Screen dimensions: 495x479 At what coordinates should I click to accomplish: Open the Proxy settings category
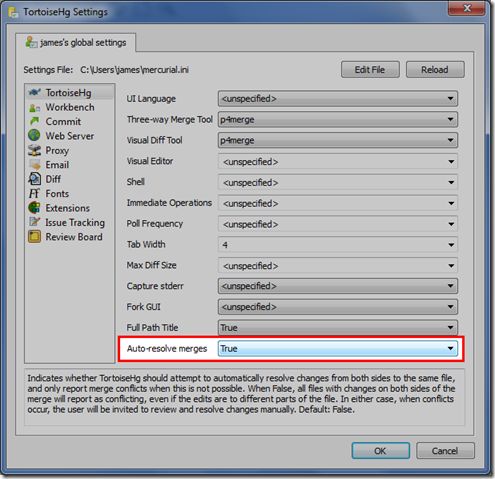70,150
